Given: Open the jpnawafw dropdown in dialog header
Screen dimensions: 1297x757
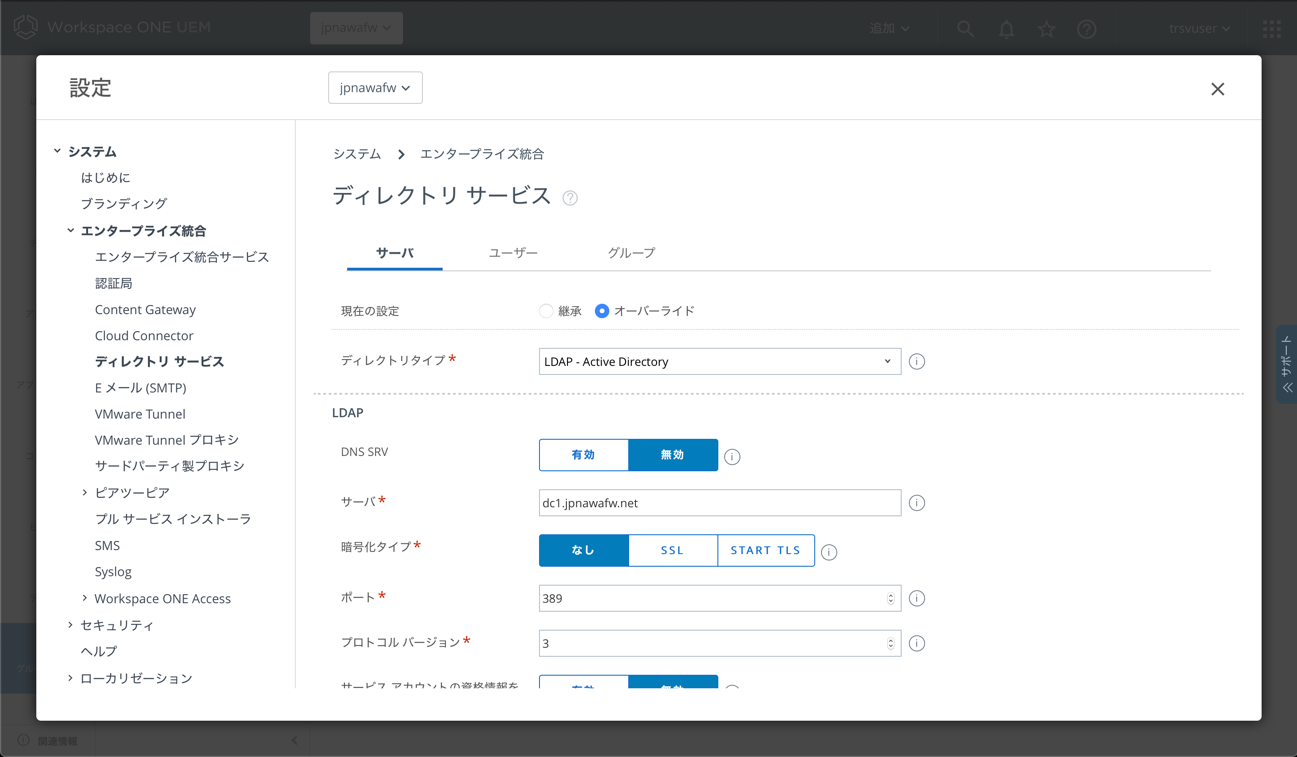Looking at the screenshot, I should pyautogui.click(x=375, y=88).
